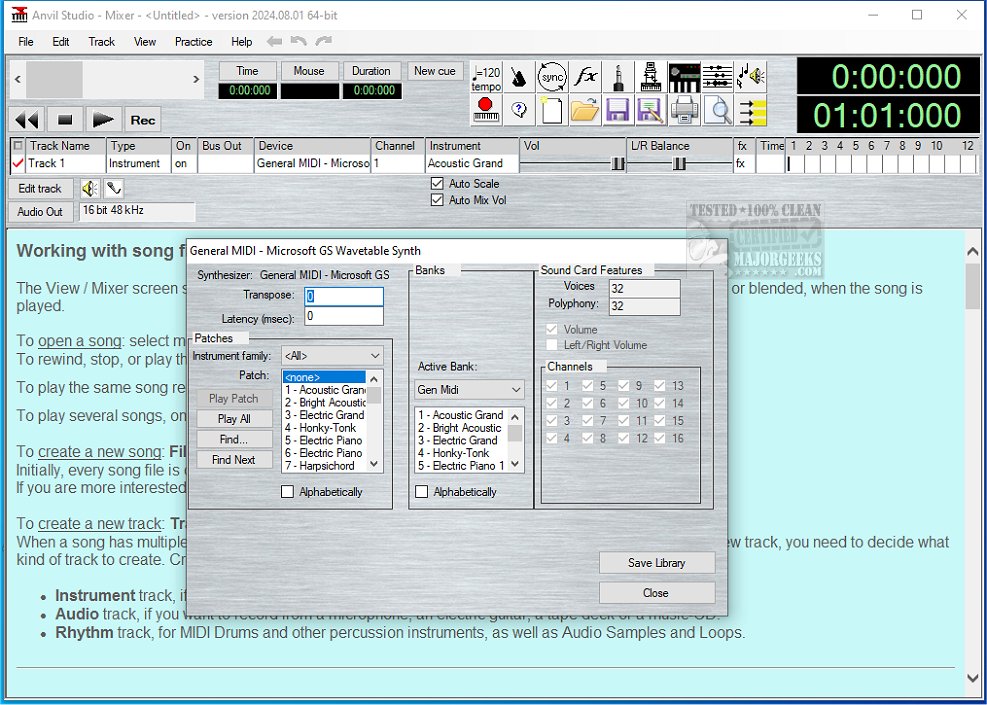
Task: Click the sync icon in toolbar
Action: point(552,77)
